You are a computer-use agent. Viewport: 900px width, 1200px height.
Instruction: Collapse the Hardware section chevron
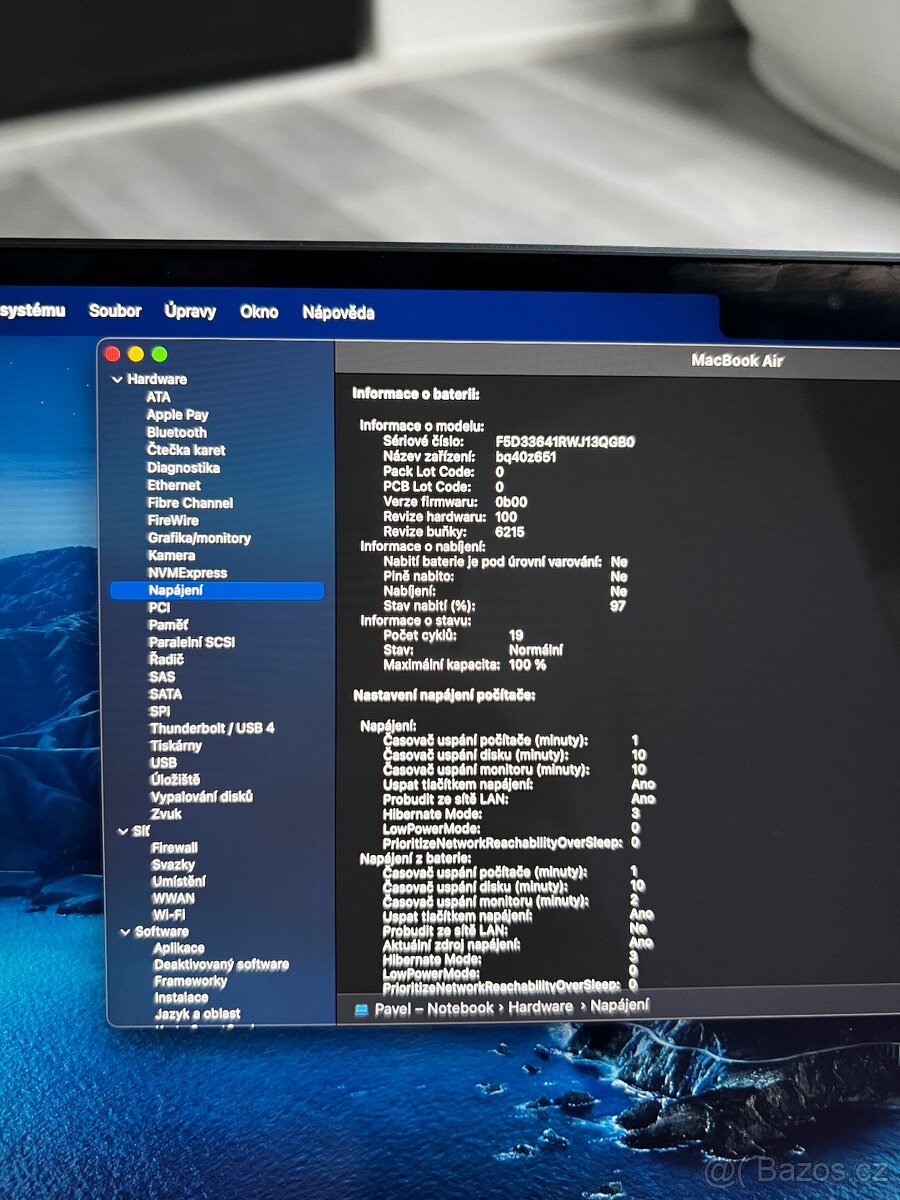click(117, 380)
